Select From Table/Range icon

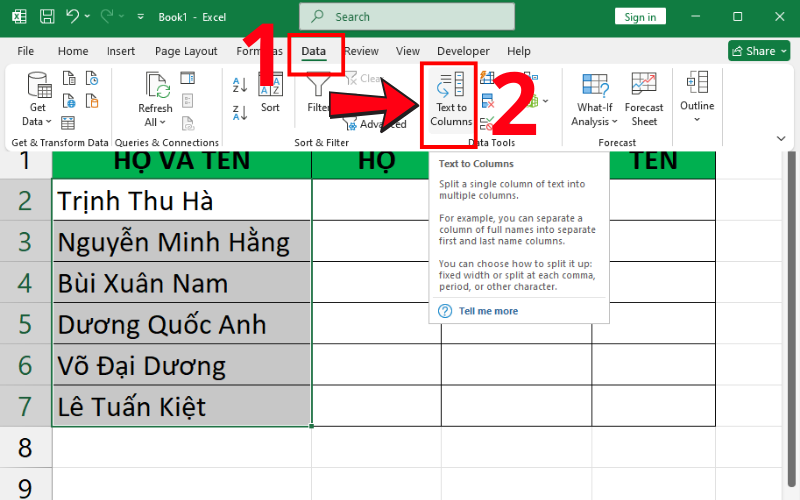coord(68,123)
